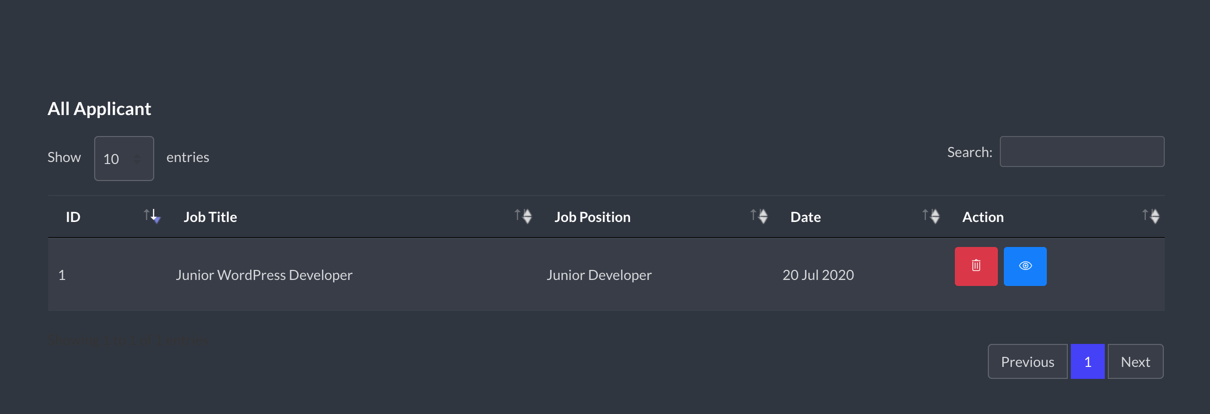The width and height of the screenshot is (1210, 414).
Task: Click the ID header label
Action: (x=73, y=217)
